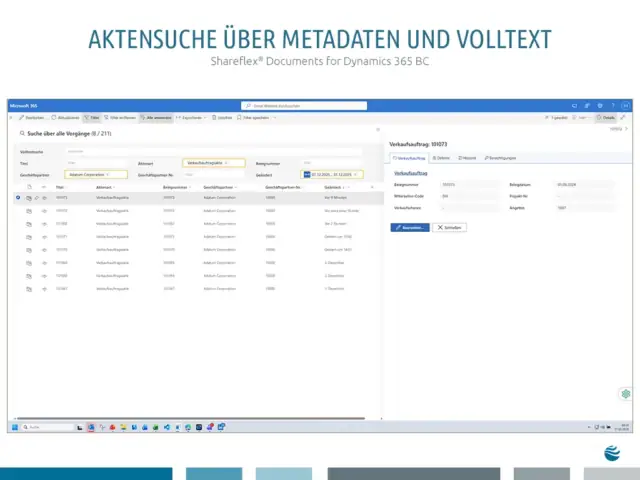The image size is (640, 480).
Task: Click the Belegnummer filter field
Action: [x=332, y=163]
